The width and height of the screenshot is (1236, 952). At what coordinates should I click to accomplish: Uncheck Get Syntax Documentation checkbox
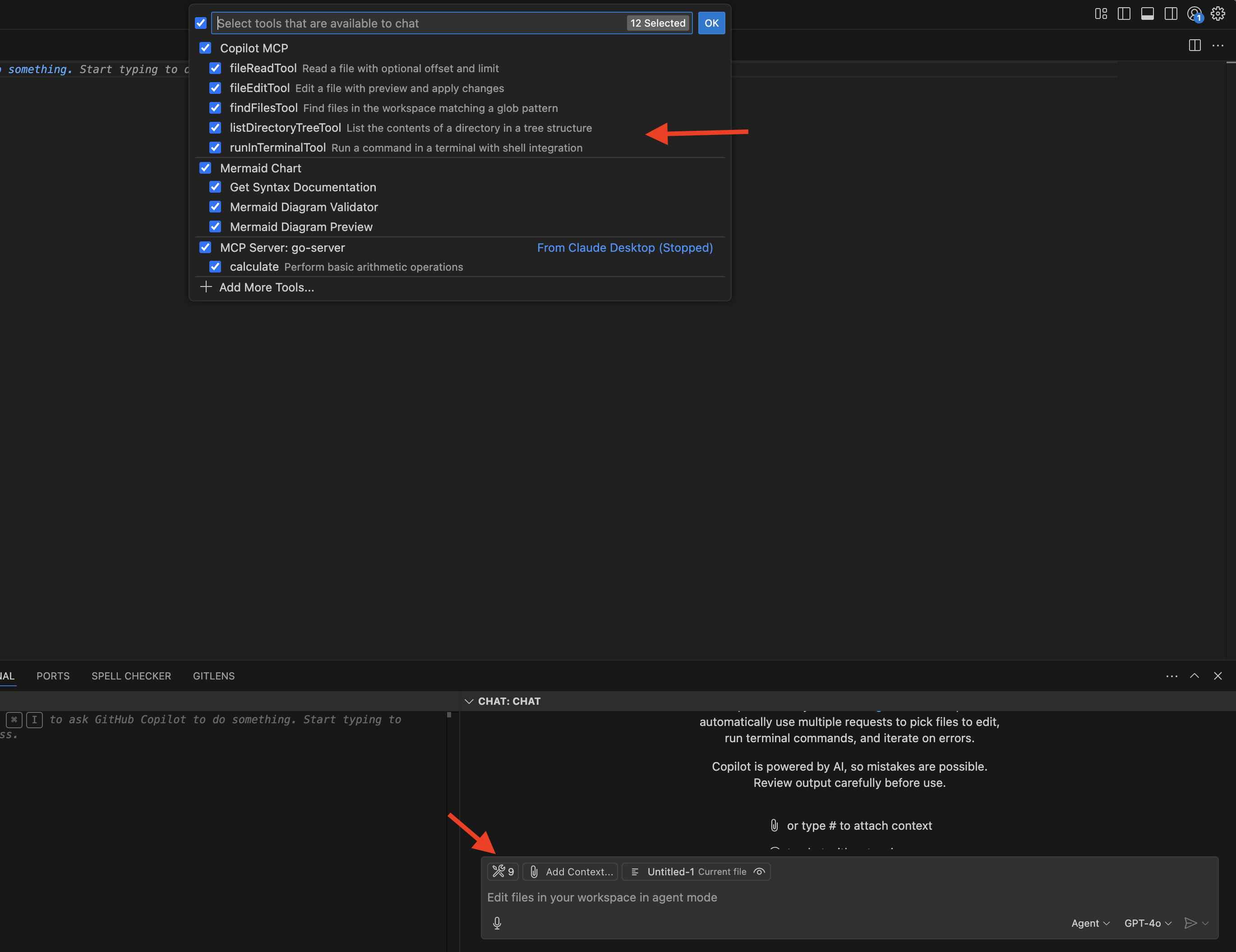(215, 187)
